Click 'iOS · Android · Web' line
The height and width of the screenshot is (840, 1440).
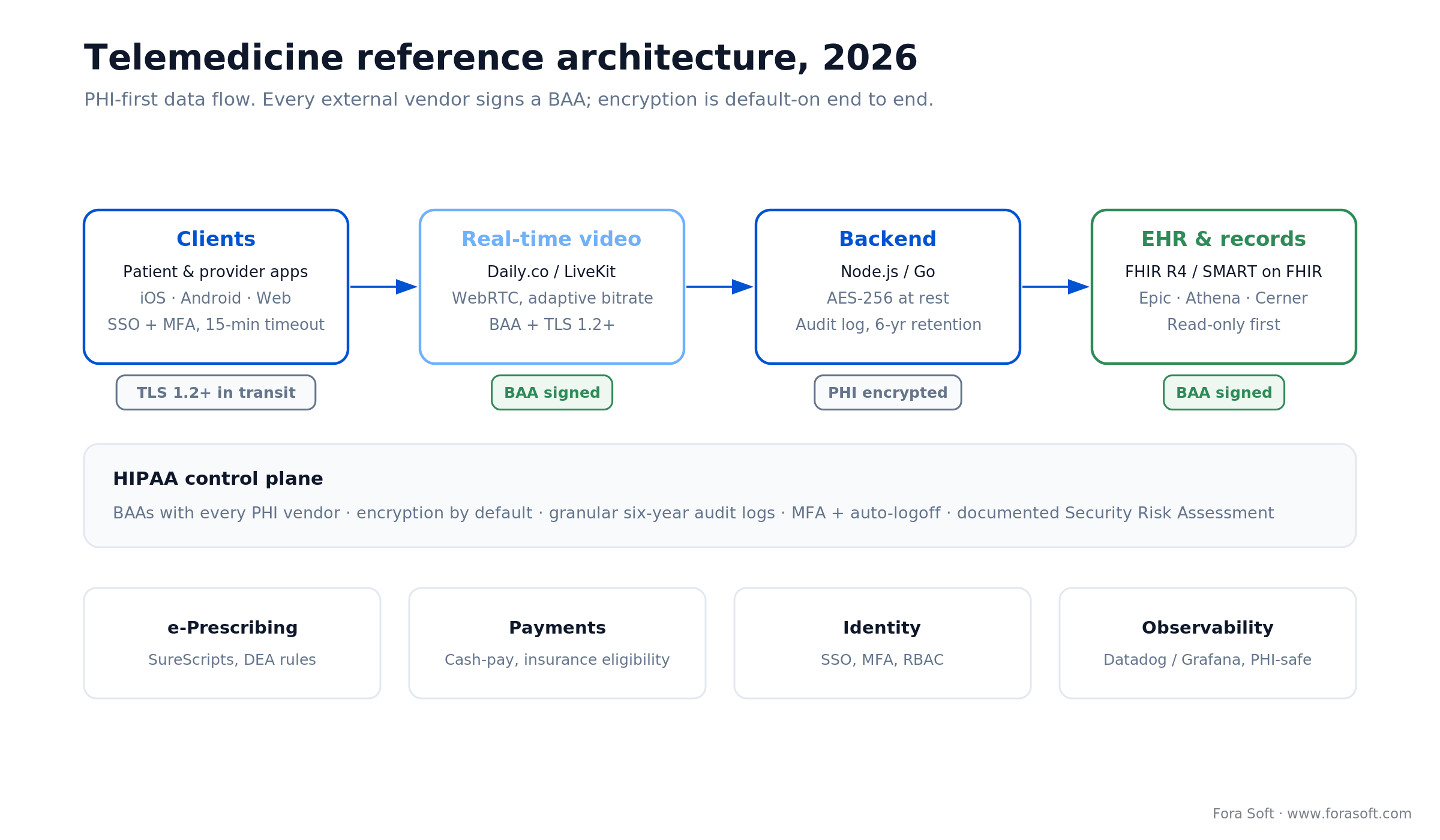215,298
